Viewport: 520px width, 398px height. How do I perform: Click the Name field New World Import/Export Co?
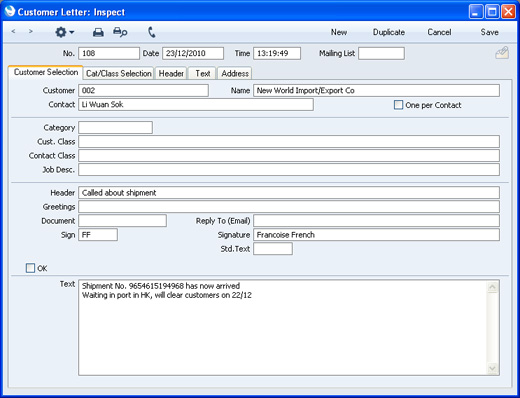pyautogui.click(x=376, y=90)
